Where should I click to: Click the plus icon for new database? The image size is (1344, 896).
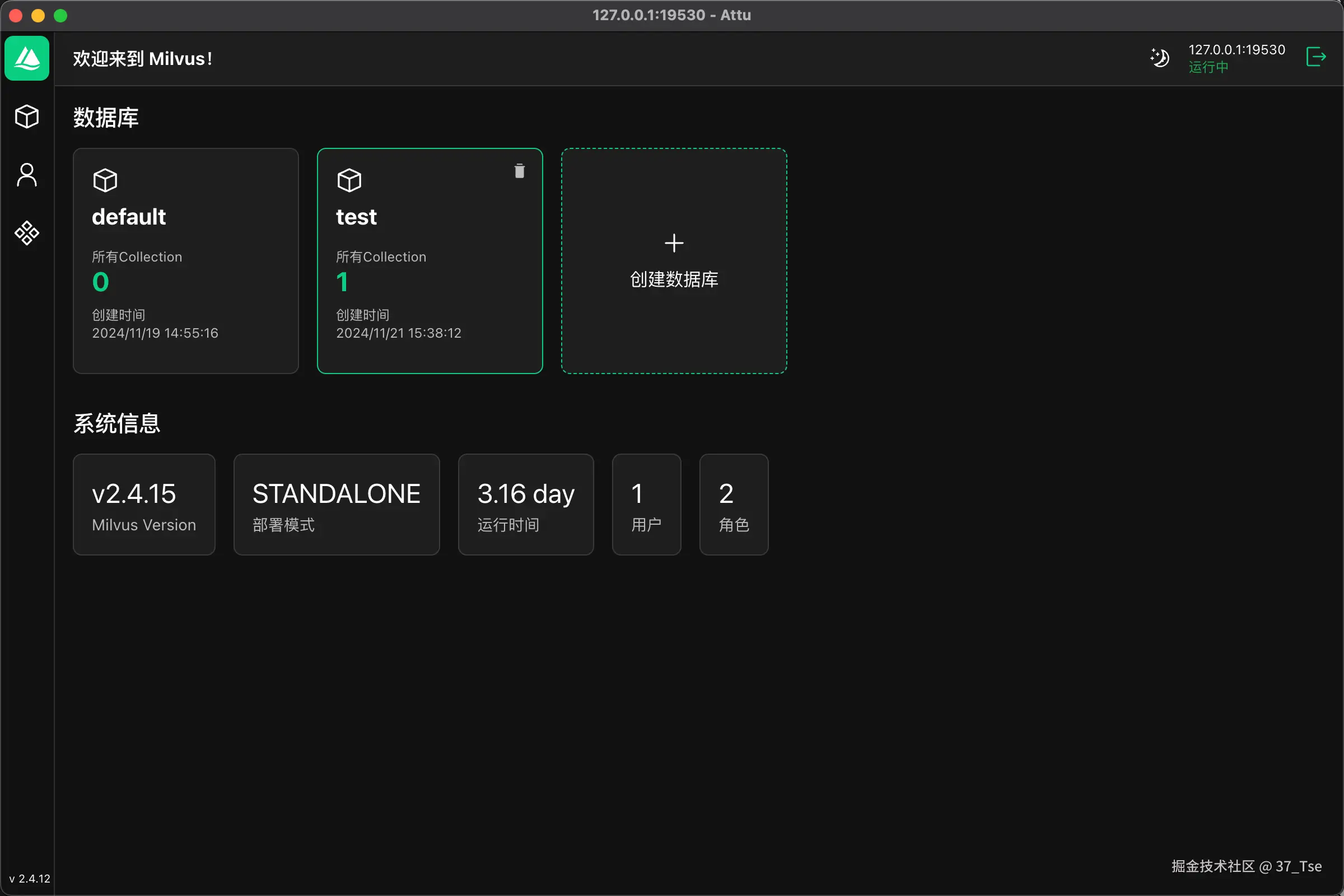tap(674, 243)
